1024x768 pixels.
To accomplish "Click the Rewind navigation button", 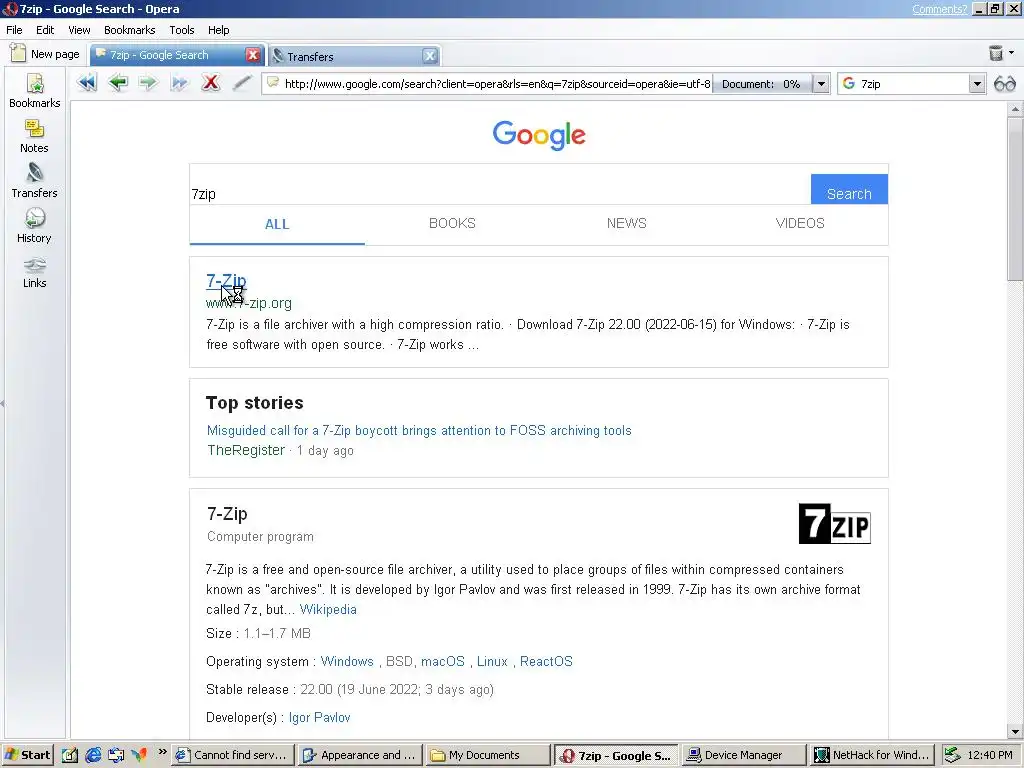I will point(86,83).
